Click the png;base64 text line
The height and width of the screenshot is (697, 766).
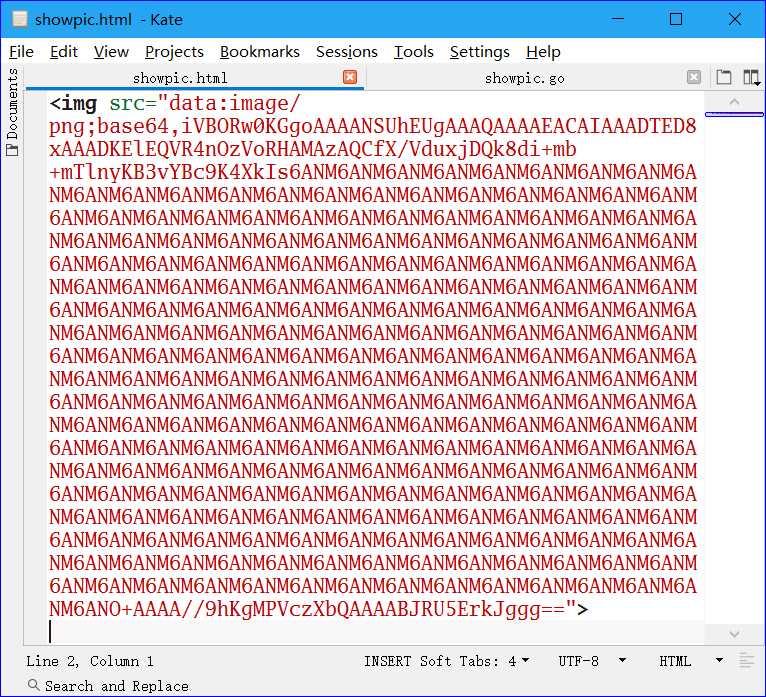tap(373, 127)
